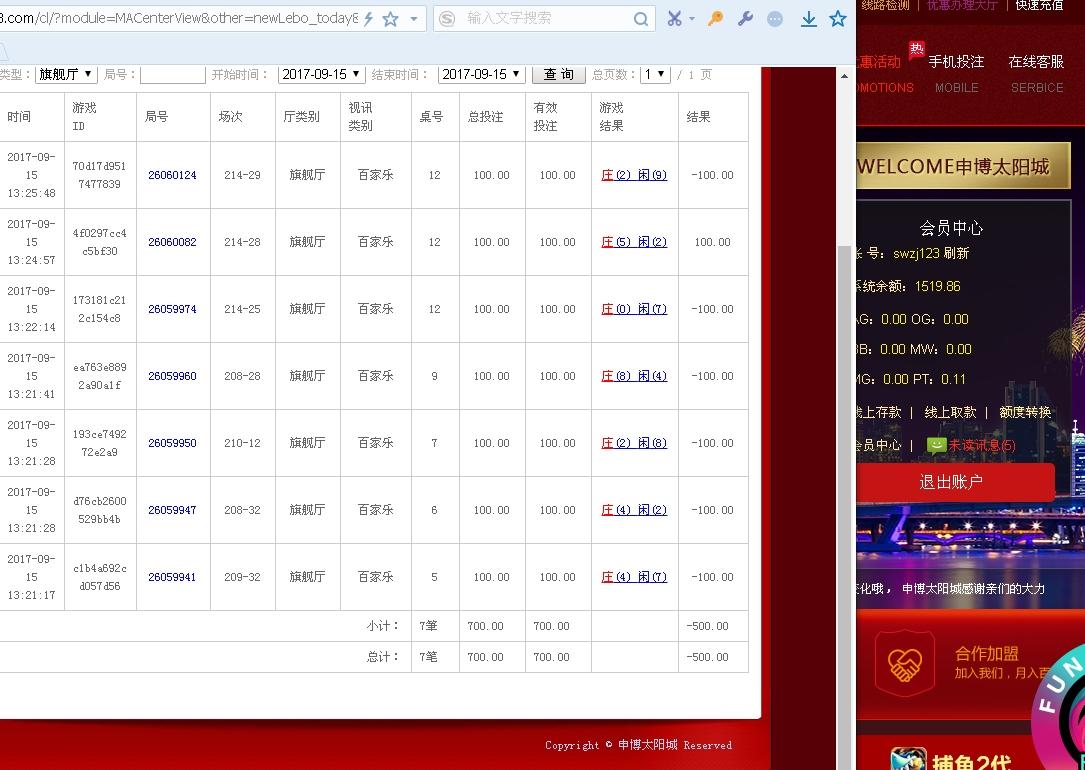
Task: Click the wrench tools icon in toolbar
Action: click(744, 19)
